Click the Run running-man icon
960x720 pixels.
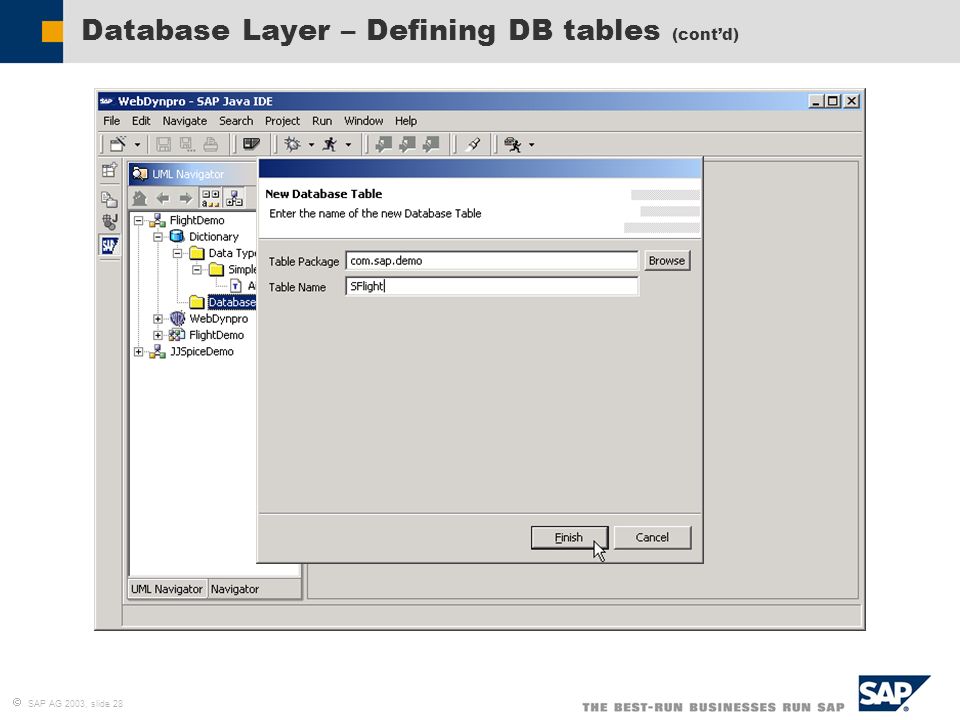[x=330, y=144]
